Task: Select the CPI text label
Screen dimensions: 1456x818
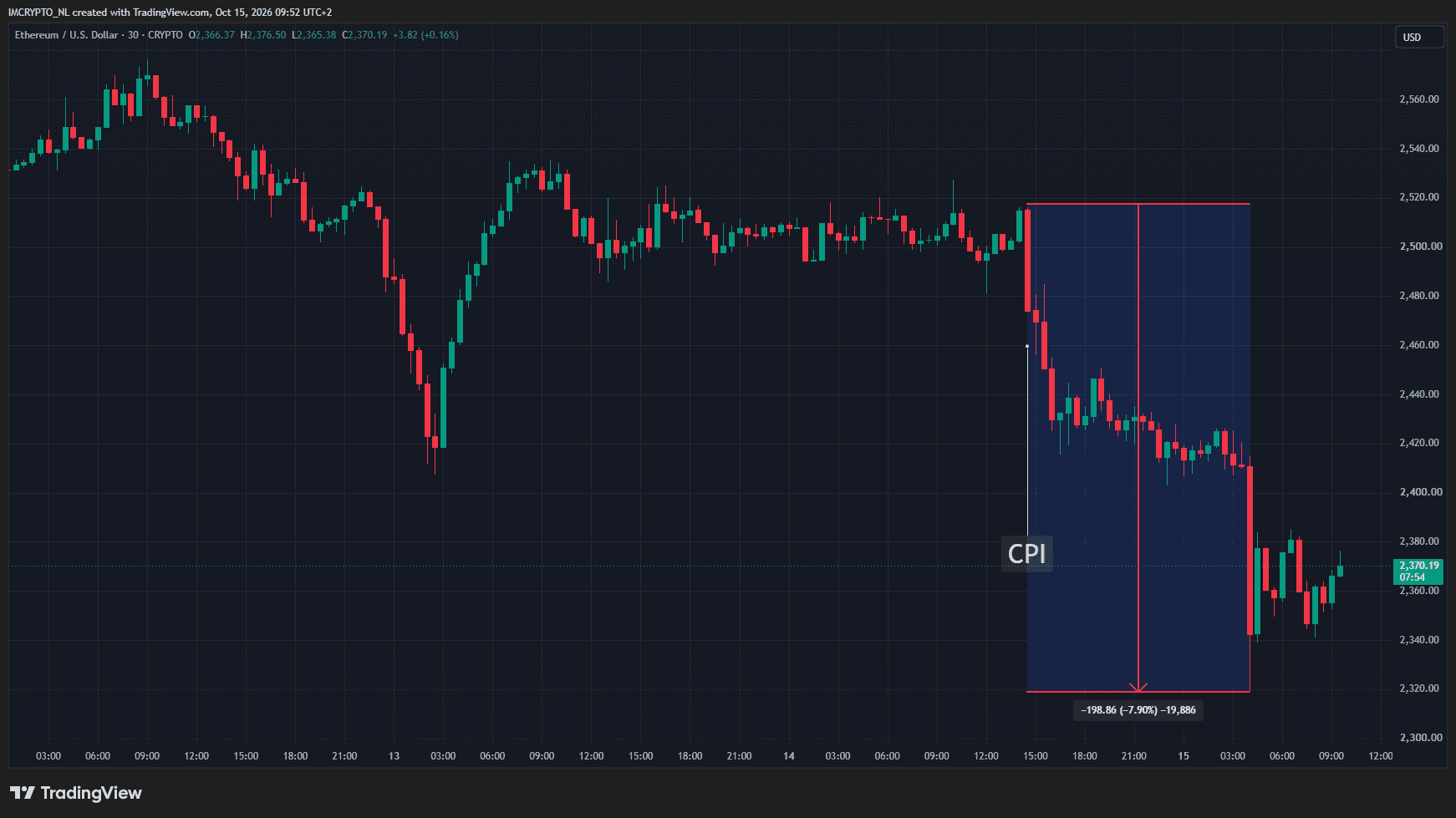Action: [1026, 554]
